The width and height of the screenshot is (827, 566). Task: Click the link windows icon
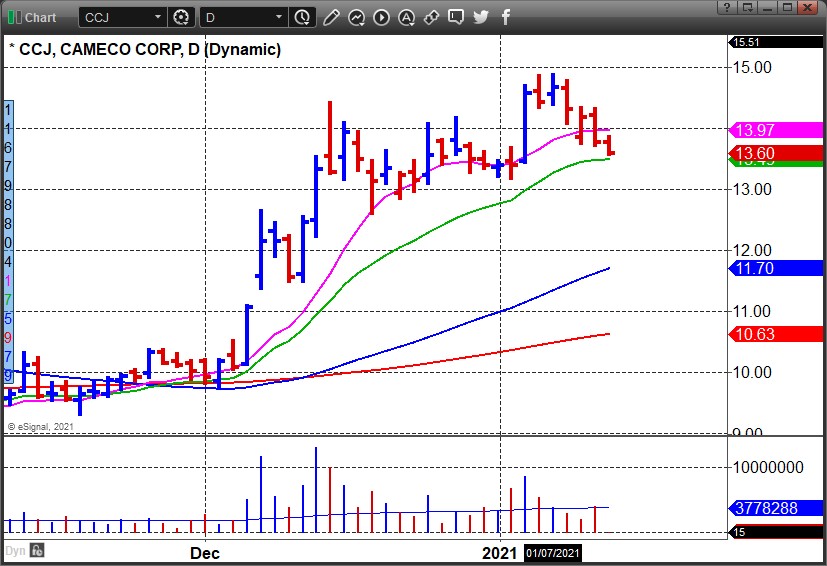point(431,17)
